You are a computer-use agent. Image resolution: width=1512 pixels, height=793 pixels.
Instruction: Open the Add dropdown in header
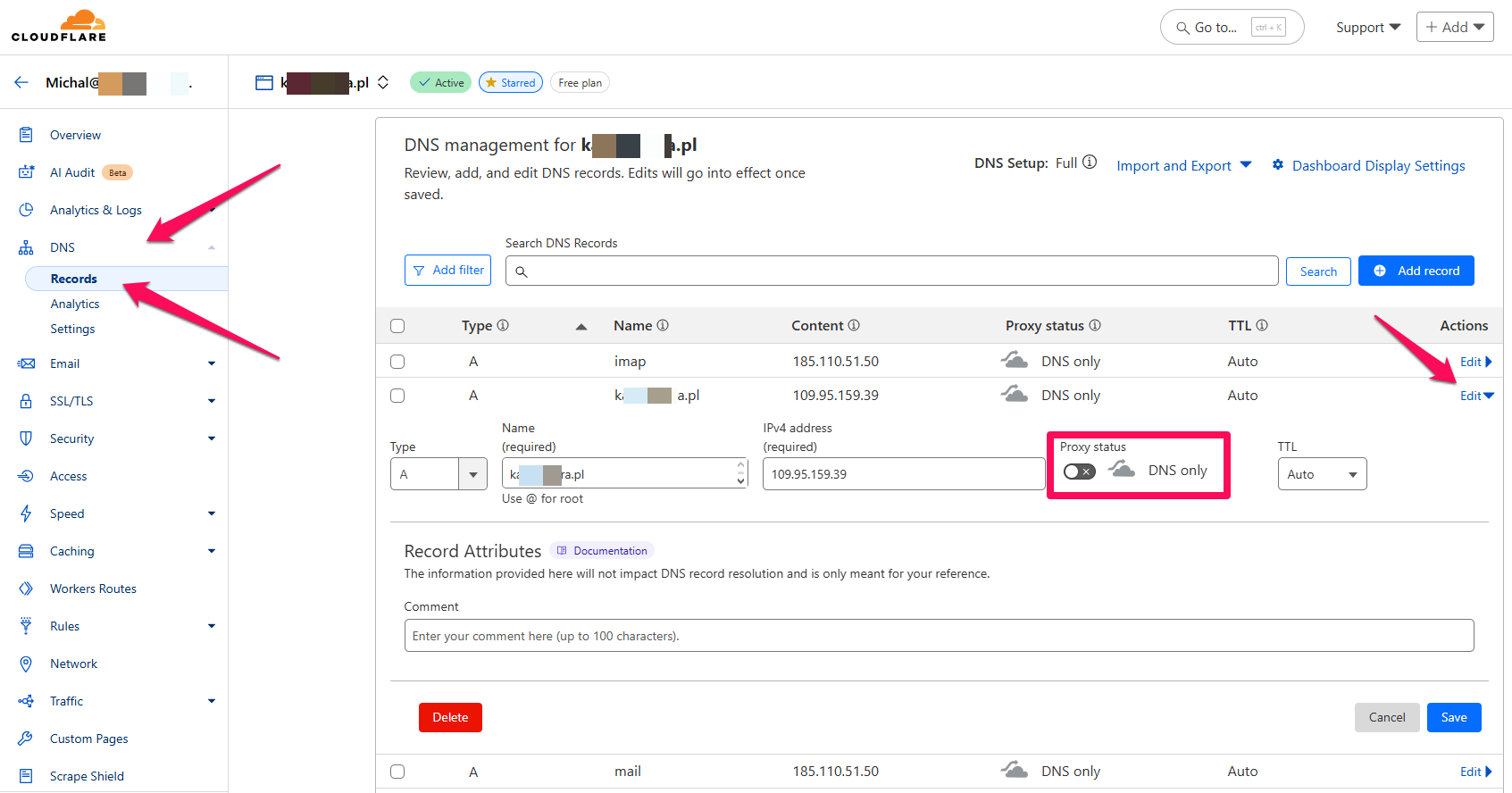pyautogui.click(x=1455, y=27)
